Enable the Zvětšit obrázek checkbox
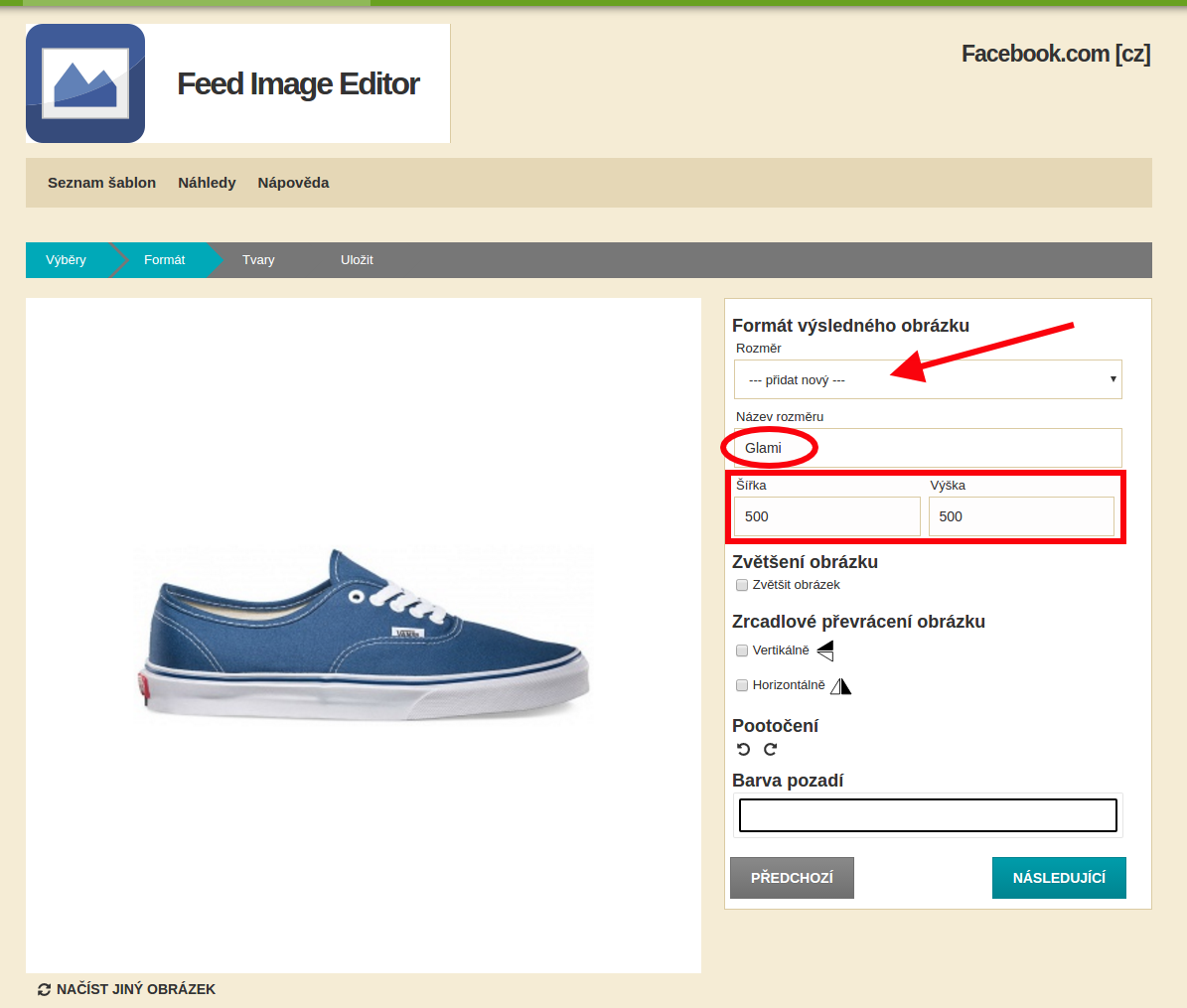 742,585
